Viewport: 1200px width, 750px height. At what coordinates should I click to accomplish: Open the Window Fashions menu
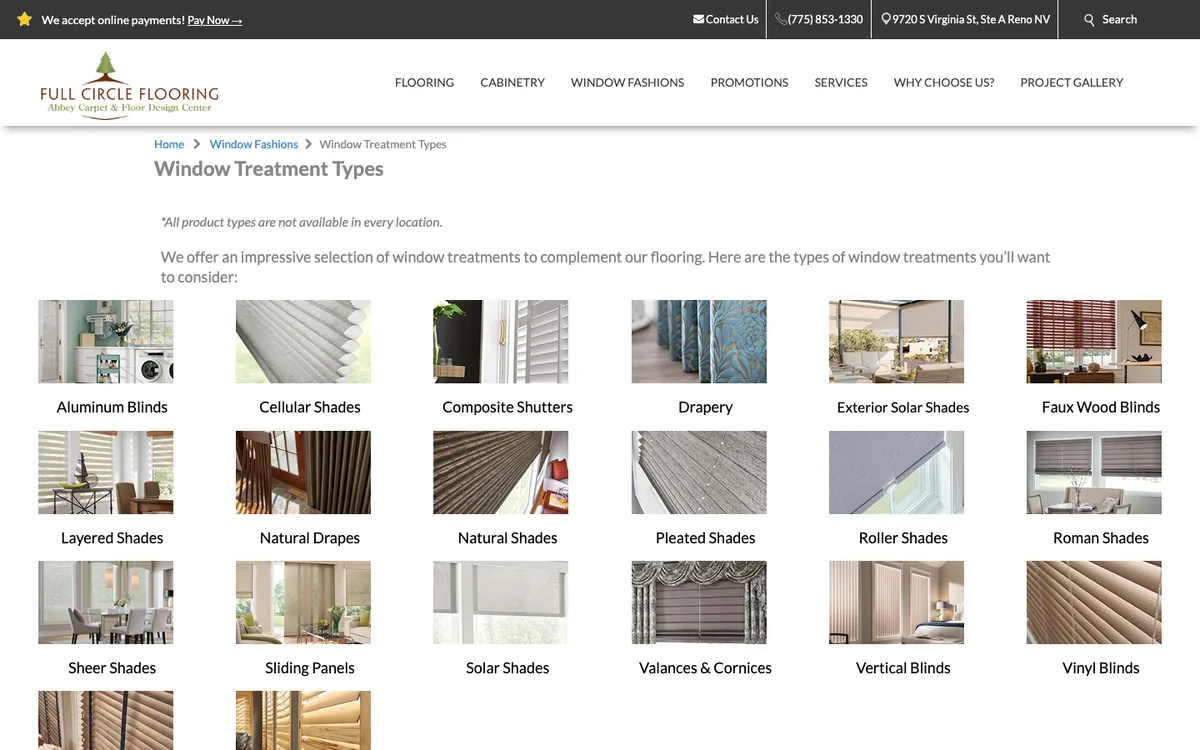(x=627, y=83)
